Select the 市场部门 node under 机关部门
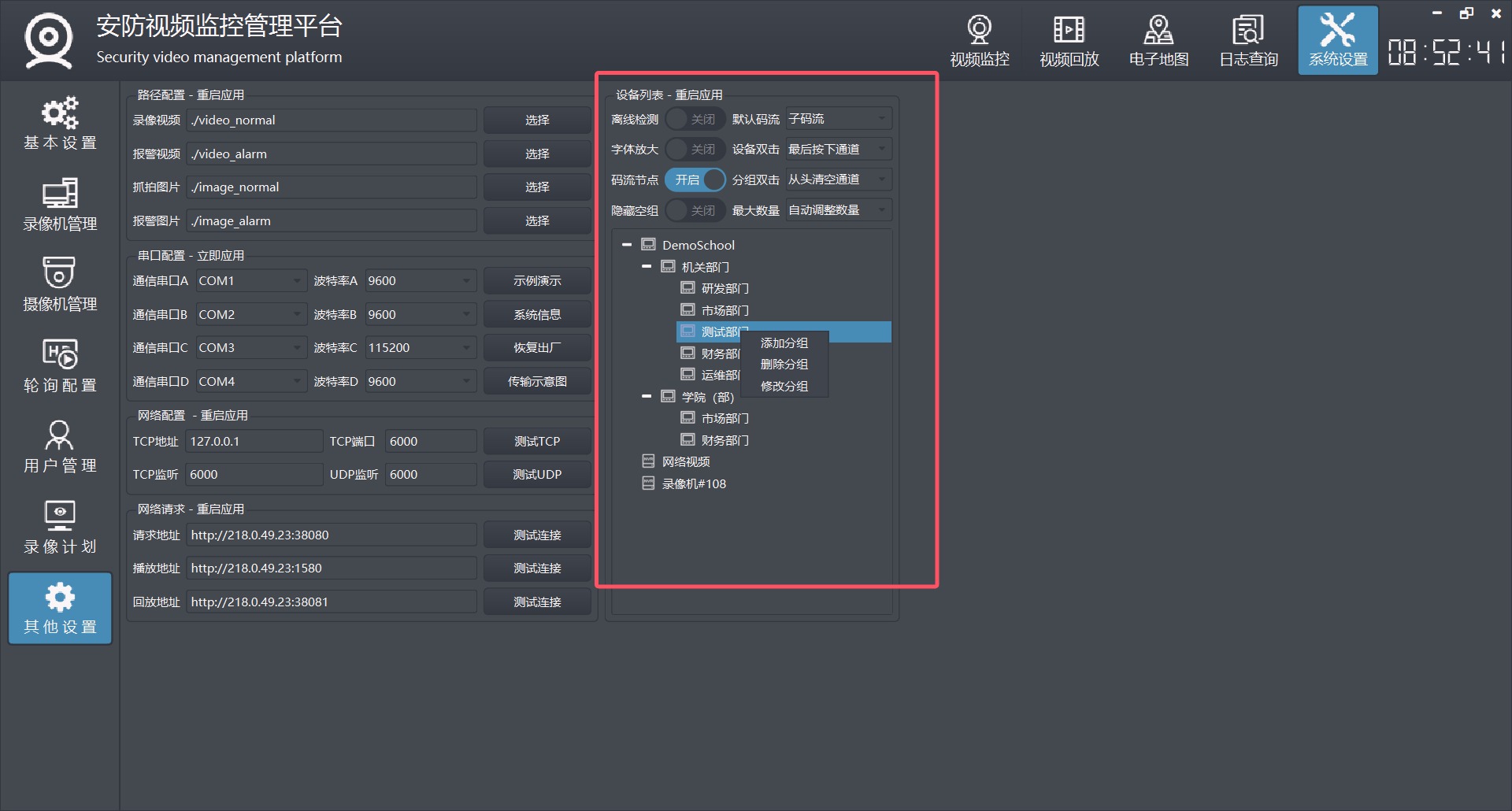The width and height of the screenshot is (1512, 811). click(724, 310)
